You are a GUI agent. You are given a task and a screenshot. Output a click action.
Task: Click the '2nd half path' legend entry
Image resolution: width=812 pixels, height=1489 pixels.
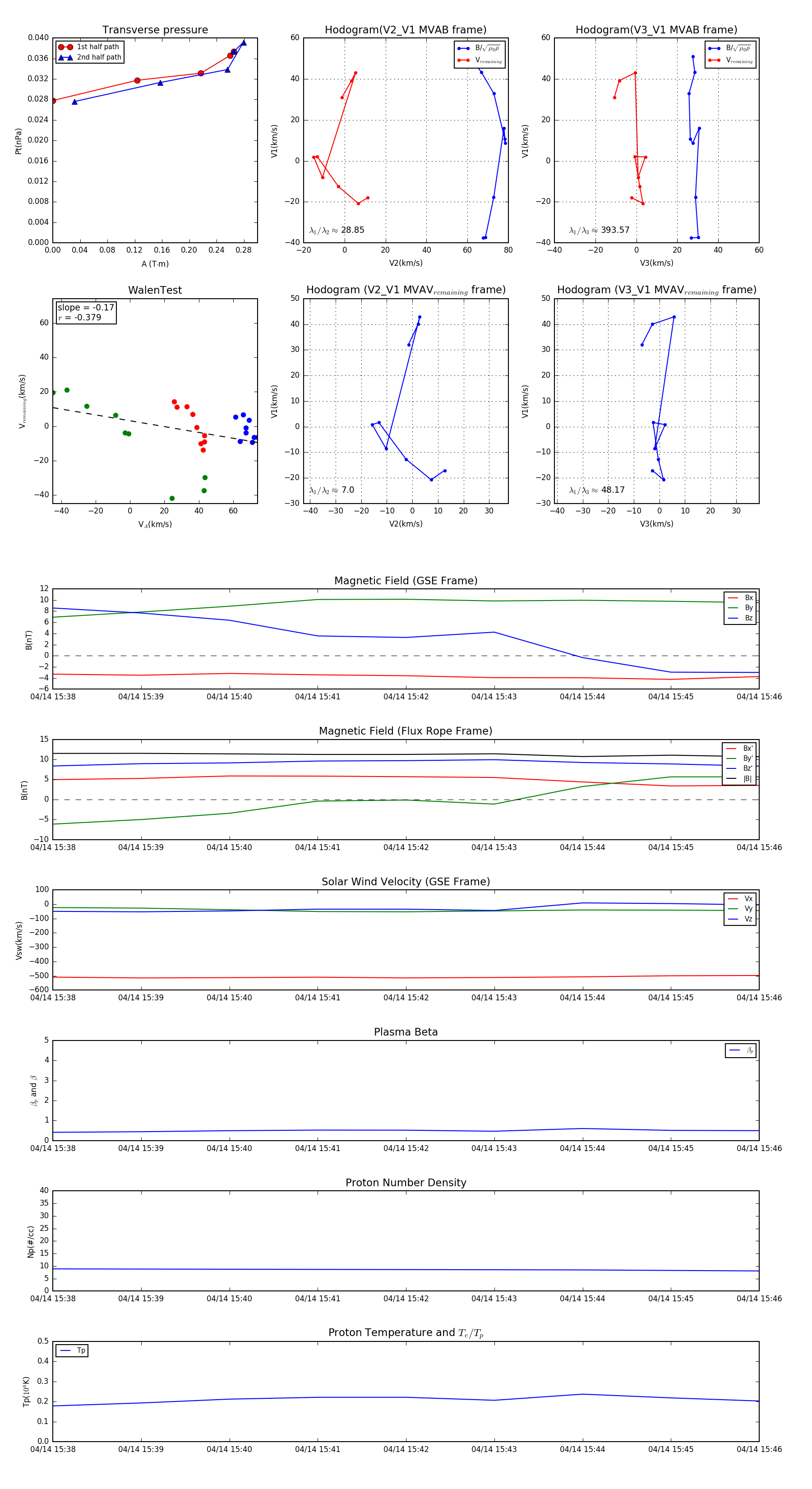point(90,57)
